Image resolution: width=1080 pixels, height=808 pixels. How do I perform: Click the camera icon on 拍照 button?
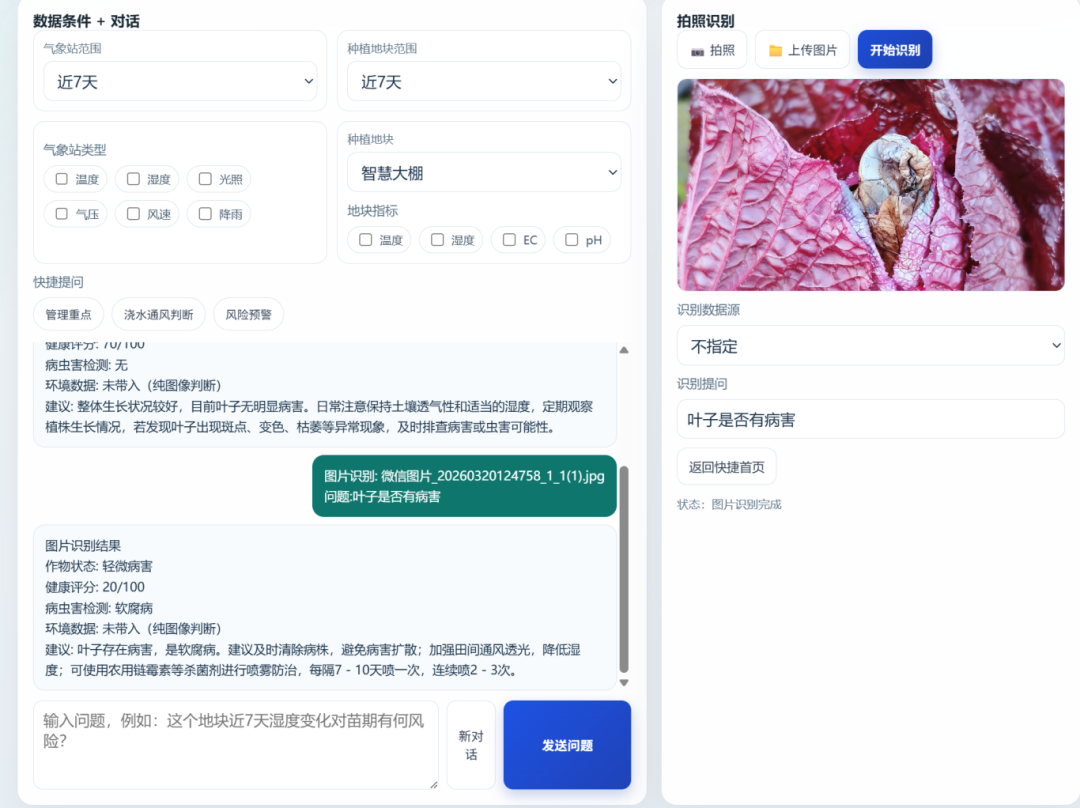[x=697, y=50]
